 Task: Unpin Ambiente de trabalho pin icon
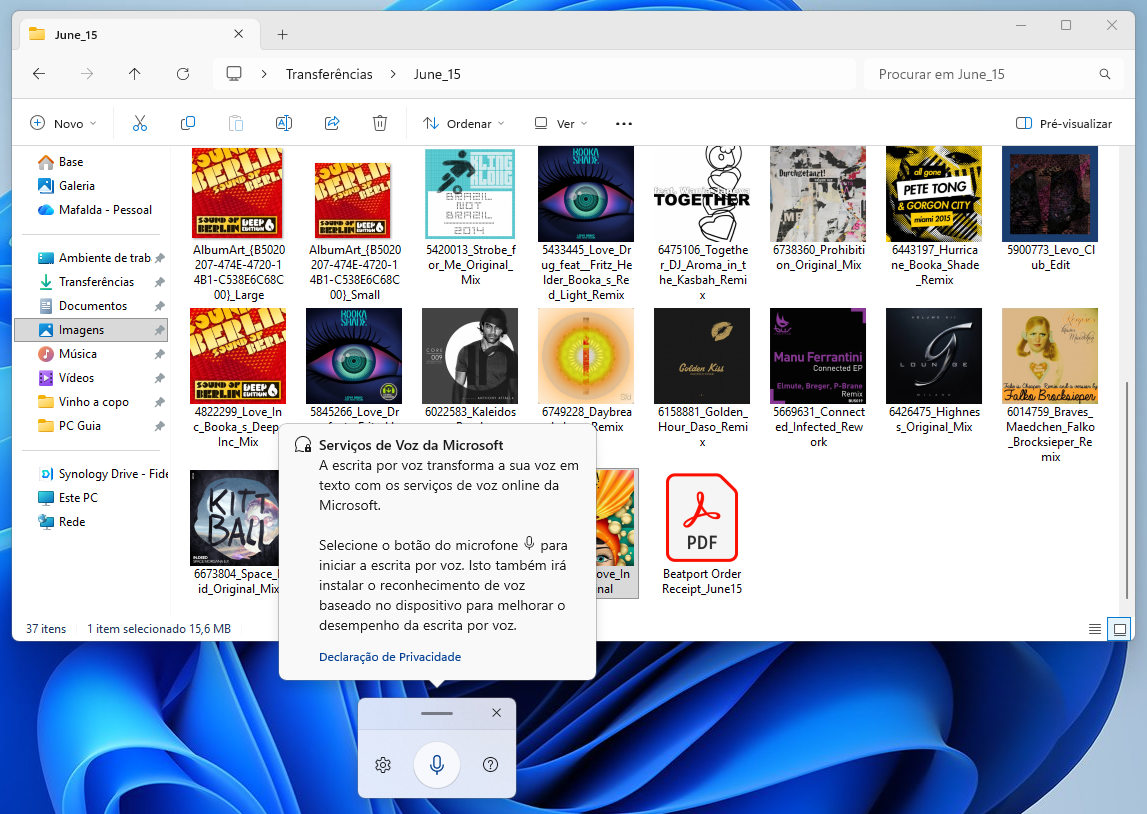[159, 258]
